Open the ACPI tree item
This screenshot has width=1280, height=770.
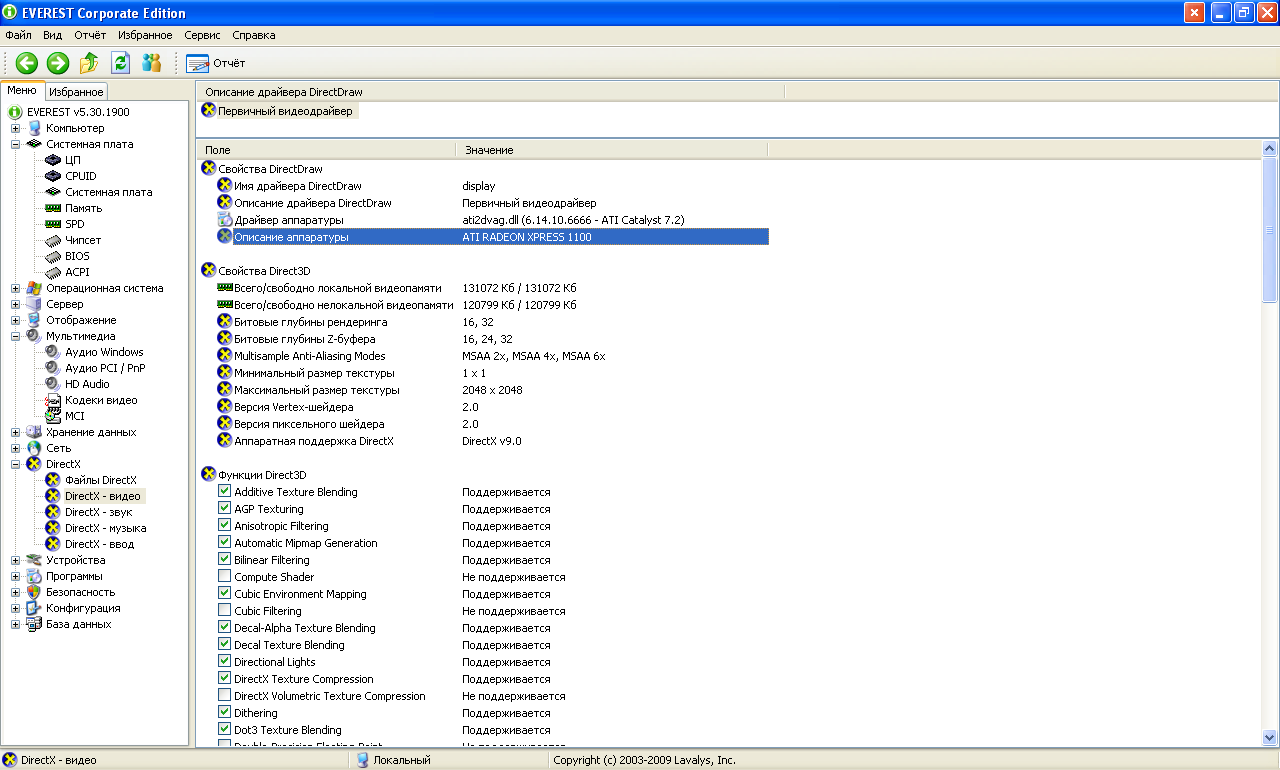pyautogui.click(x=77, y=272)
